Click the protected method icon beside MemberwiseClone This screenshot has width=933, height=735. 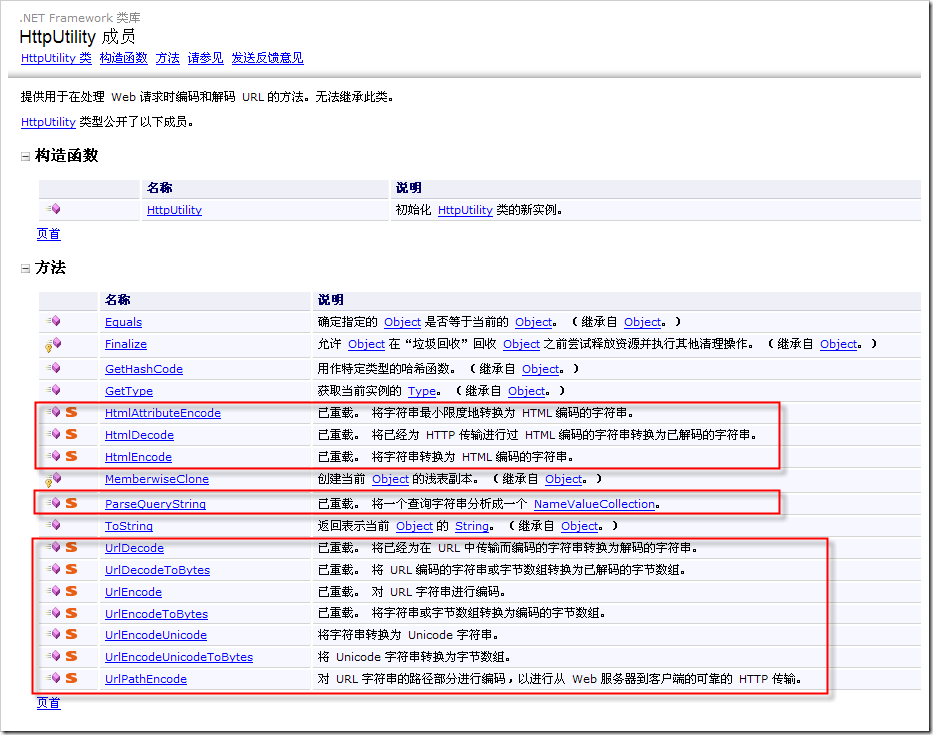(53, 479)
